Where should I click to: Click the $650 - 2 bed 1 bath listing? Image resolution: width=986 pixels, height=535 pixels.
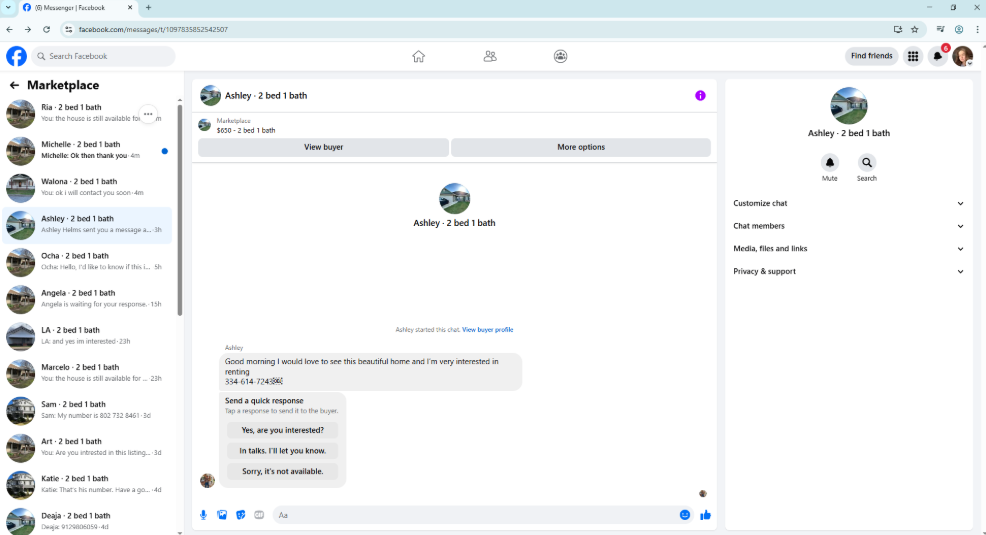coord(246,130)
